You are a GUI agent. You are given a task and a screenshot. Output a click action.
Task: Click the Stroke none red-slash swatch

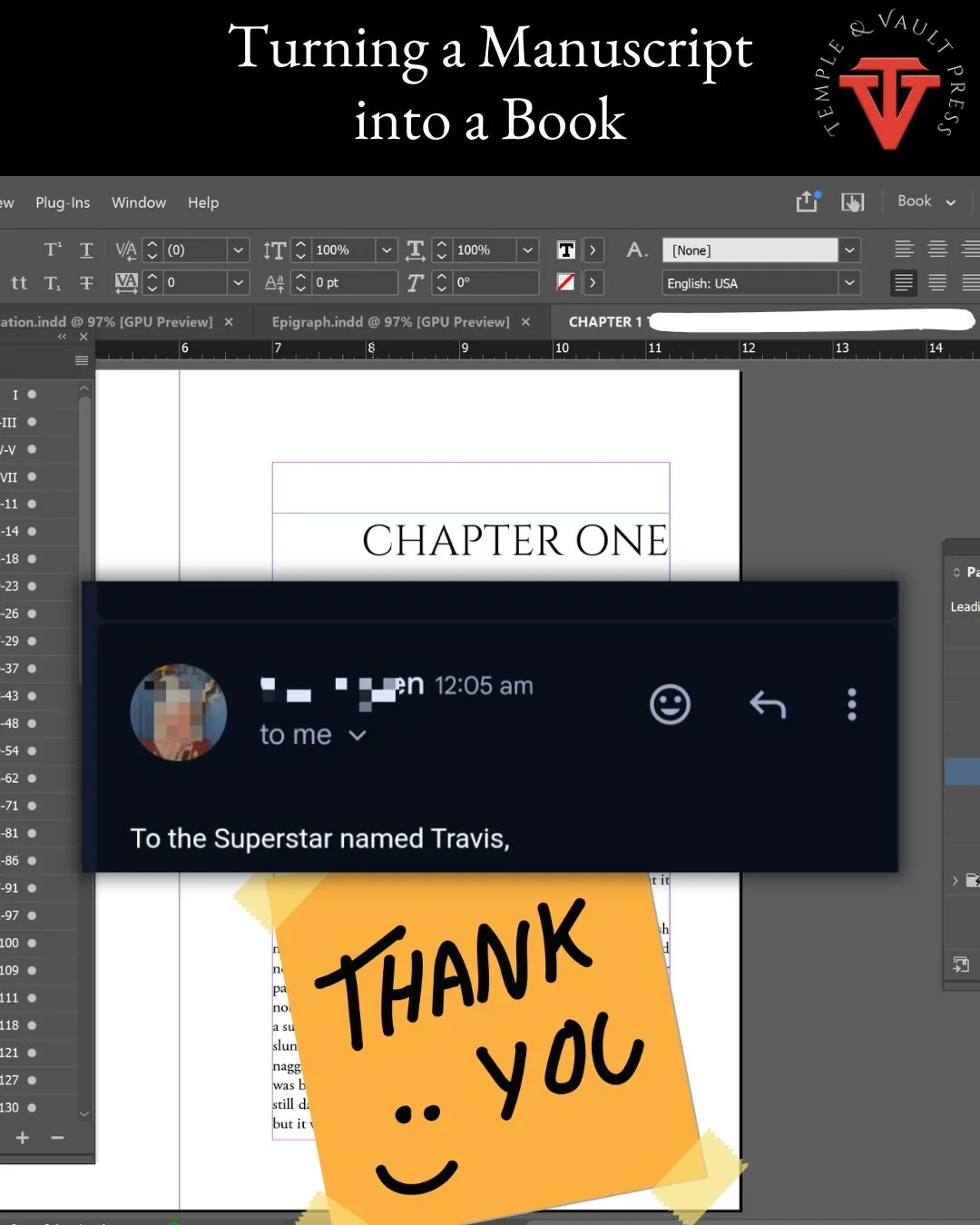[566, 282]
